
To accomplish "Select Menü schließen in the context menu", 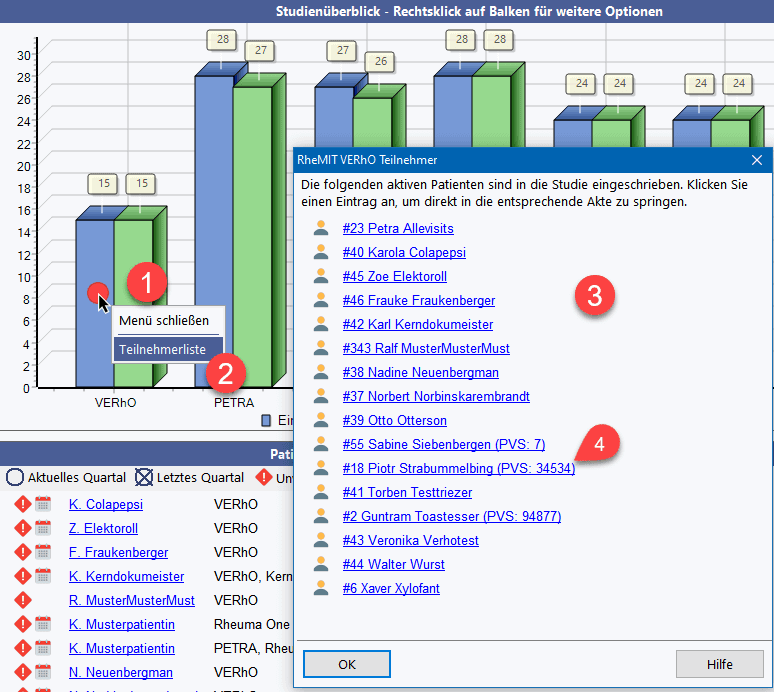I will (164, 321).
